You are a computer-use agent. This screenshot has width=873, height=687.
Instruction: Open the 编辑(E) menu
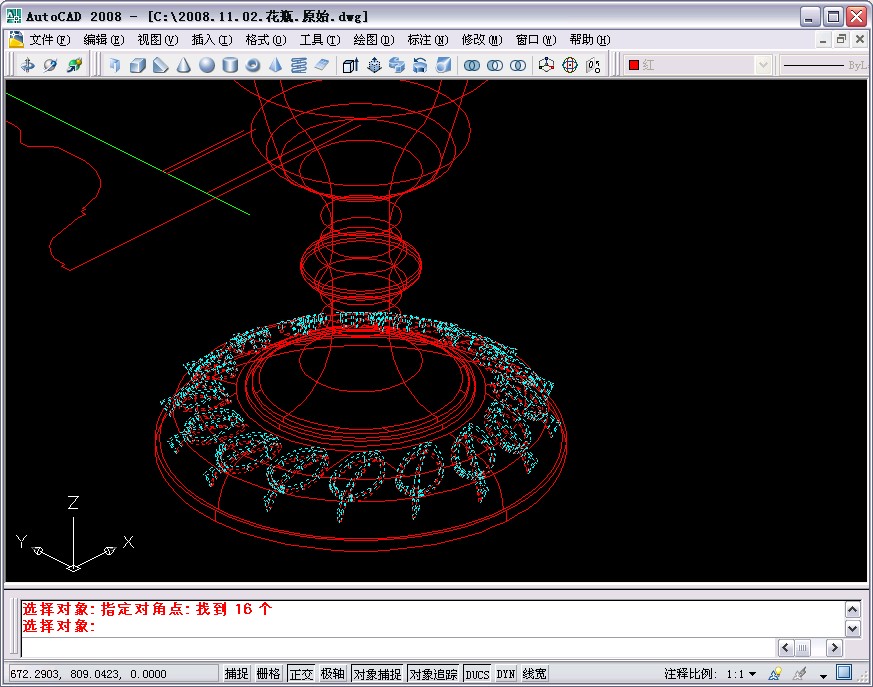[x=104, y=40]
